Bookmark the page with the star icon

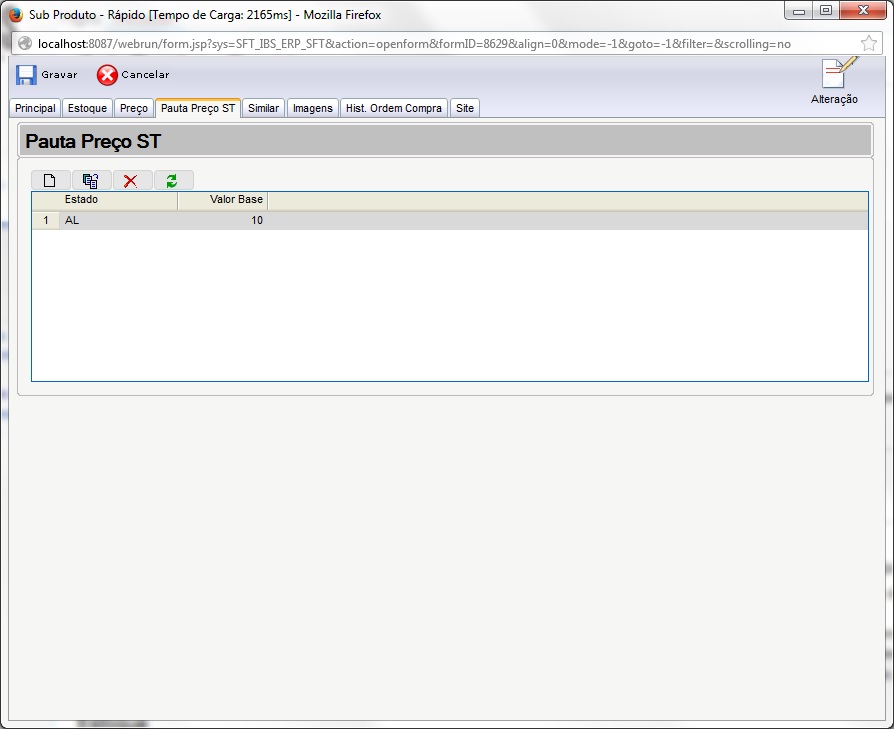[868, 43]
